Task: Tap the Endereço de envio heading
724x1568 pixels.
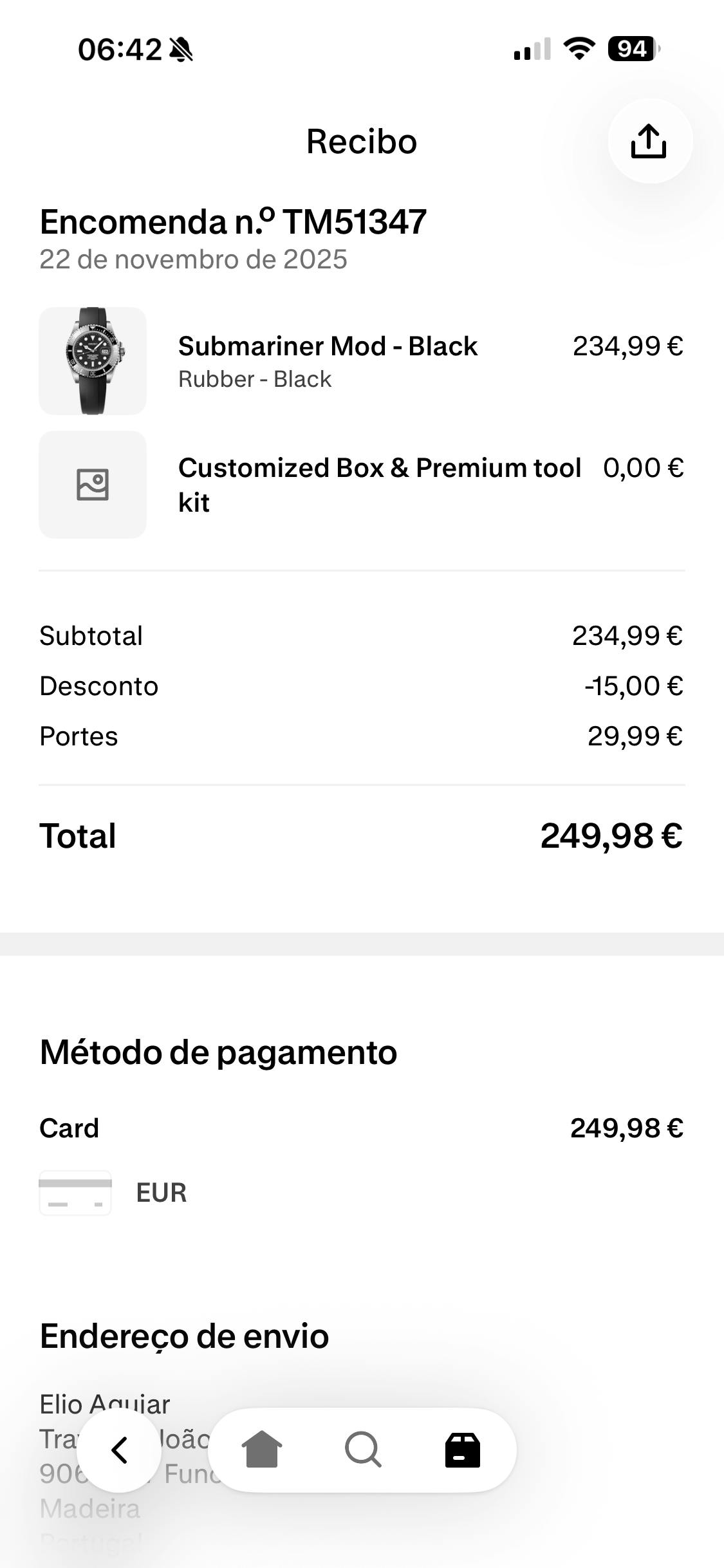Action: 185,1336
